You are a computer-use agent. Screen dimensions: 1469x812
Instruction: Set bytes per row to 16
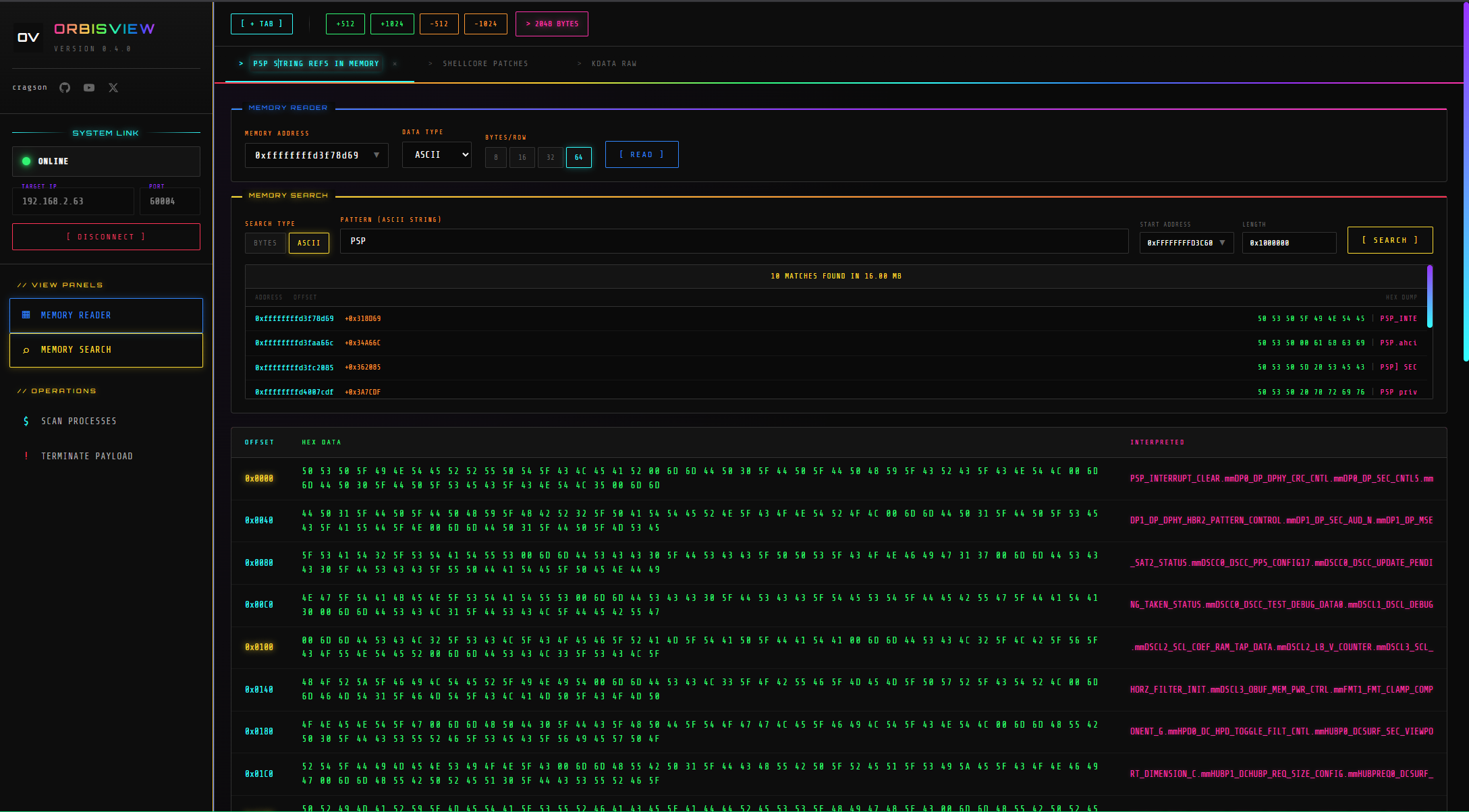point(522,157)
